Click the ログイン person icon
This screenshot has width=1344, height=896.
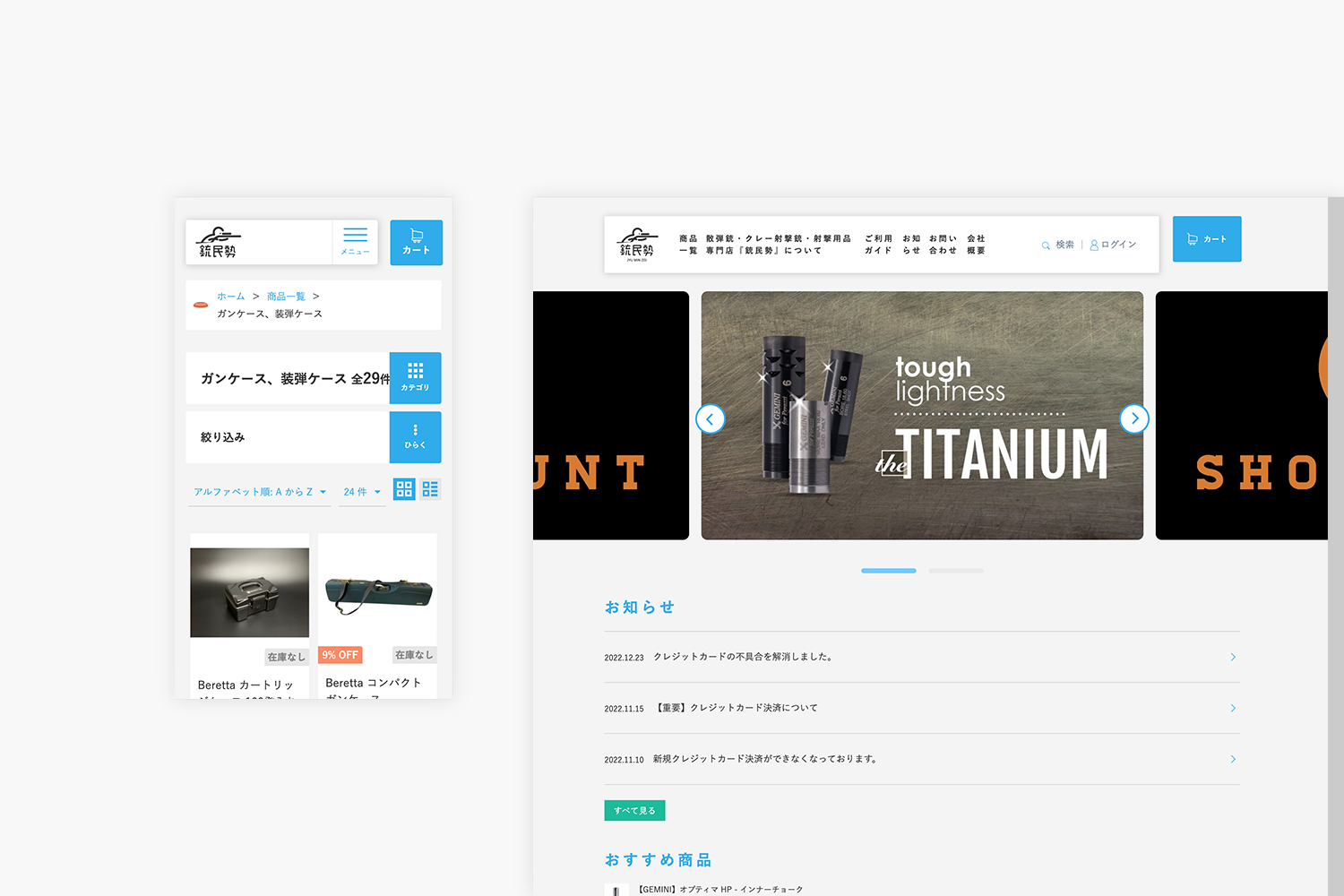coord(1095,245)
